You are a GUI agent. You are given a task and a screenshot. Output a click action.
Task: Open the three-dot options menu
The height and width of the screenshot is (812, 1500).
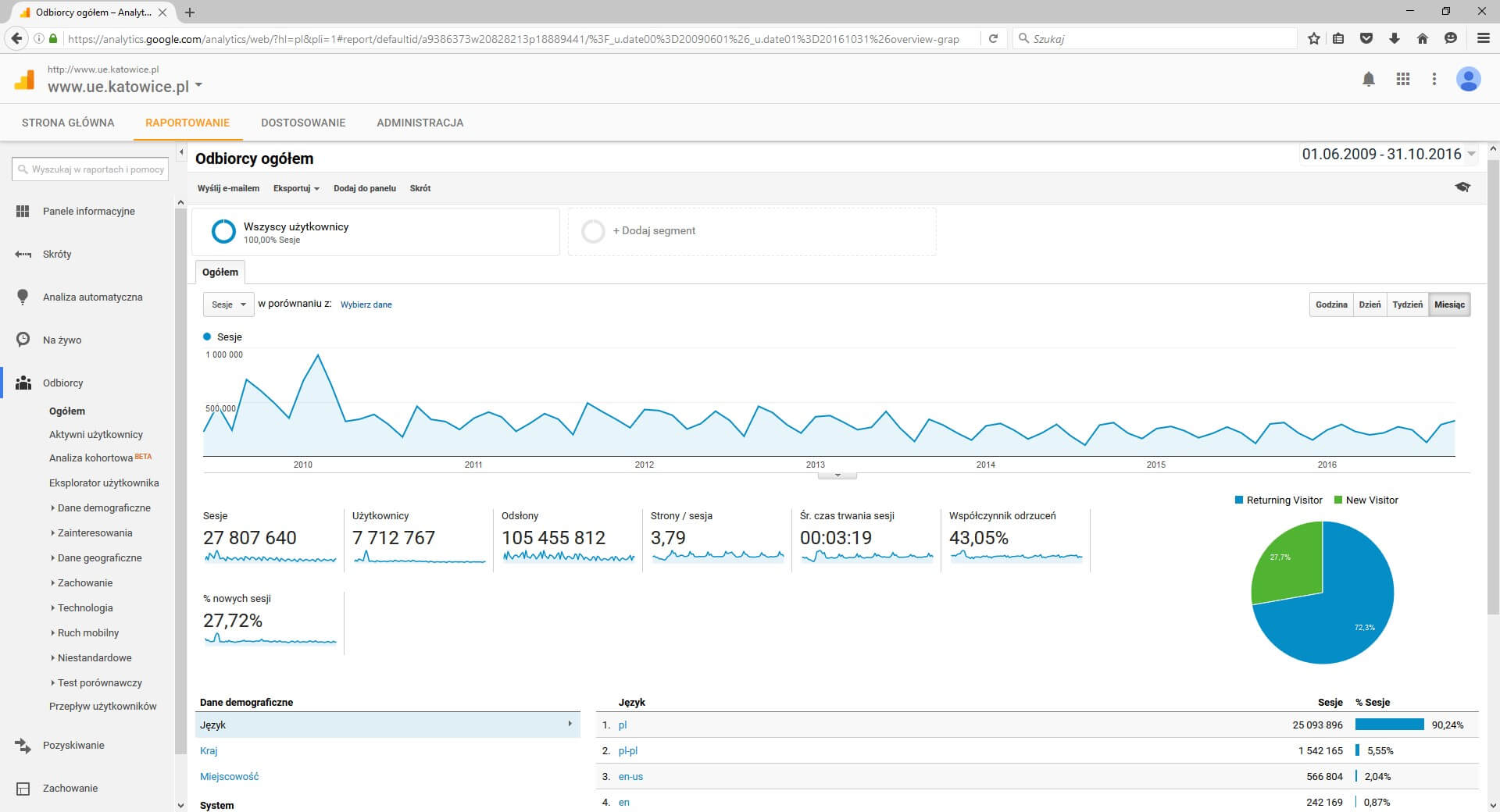[1434, 79]
